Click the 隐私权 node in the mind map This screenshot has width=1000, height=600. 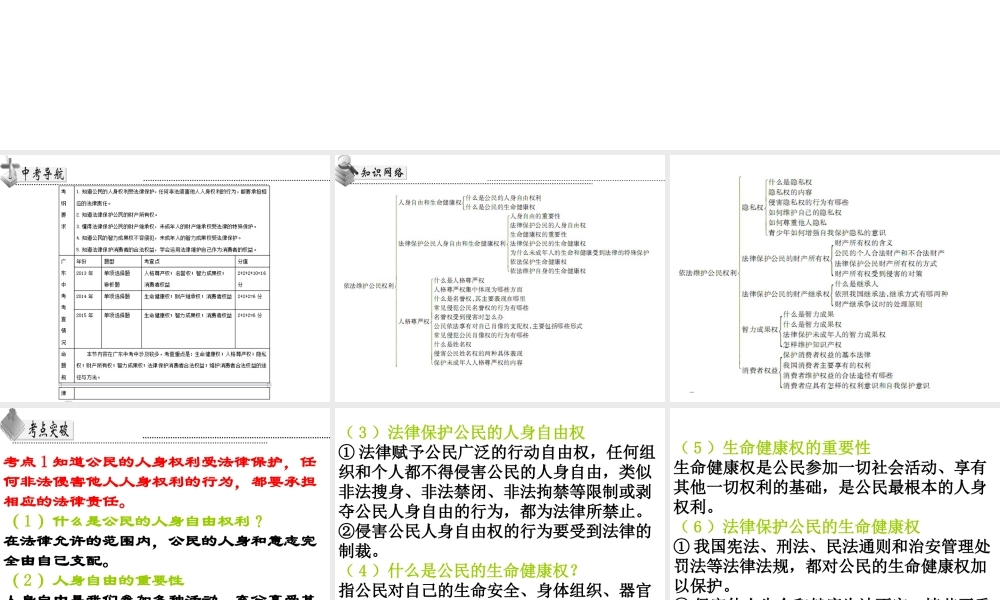(x=752, y=207)
